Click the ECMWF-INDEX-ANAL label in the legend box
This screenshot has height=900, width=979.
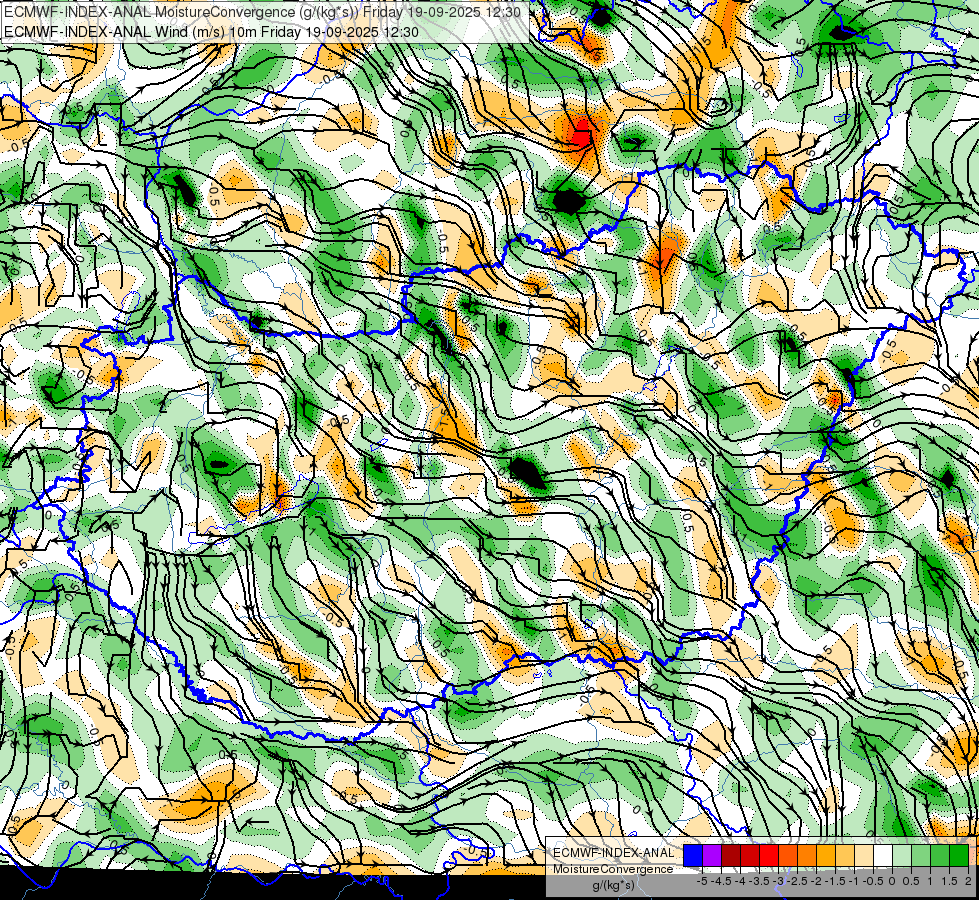coord(614,853)
